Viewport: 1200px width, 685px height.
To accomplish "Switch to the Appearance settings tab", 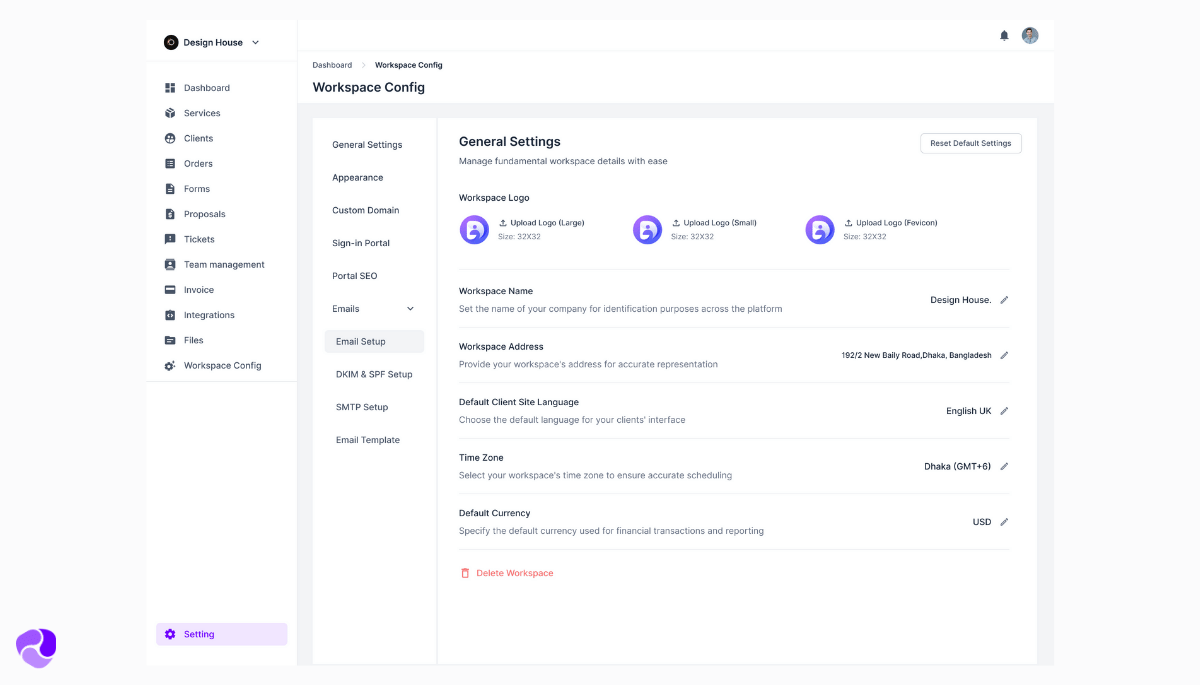I will (x=357, y=177).
